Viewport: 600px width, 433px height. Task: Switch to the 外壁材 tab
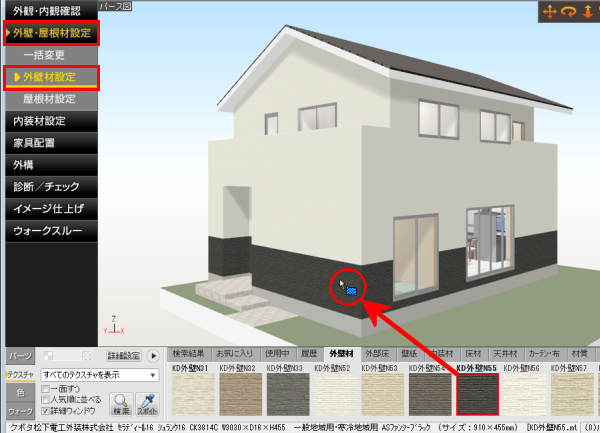click(x=341, y=354)
